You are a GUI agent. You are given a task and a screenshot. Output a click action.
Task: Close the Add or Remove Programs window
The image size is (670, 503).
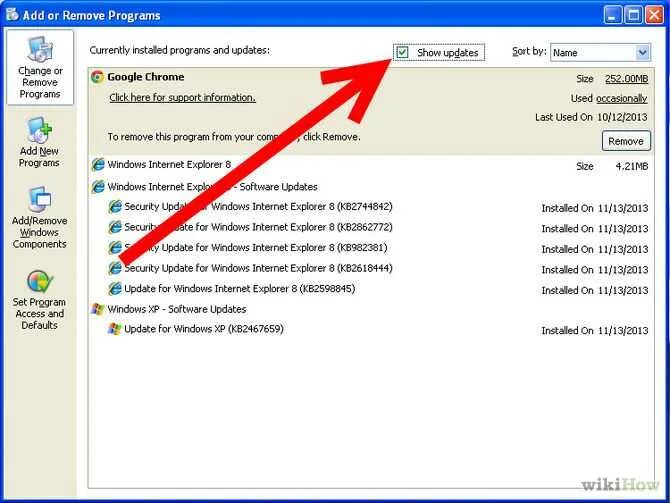(654, 15)
